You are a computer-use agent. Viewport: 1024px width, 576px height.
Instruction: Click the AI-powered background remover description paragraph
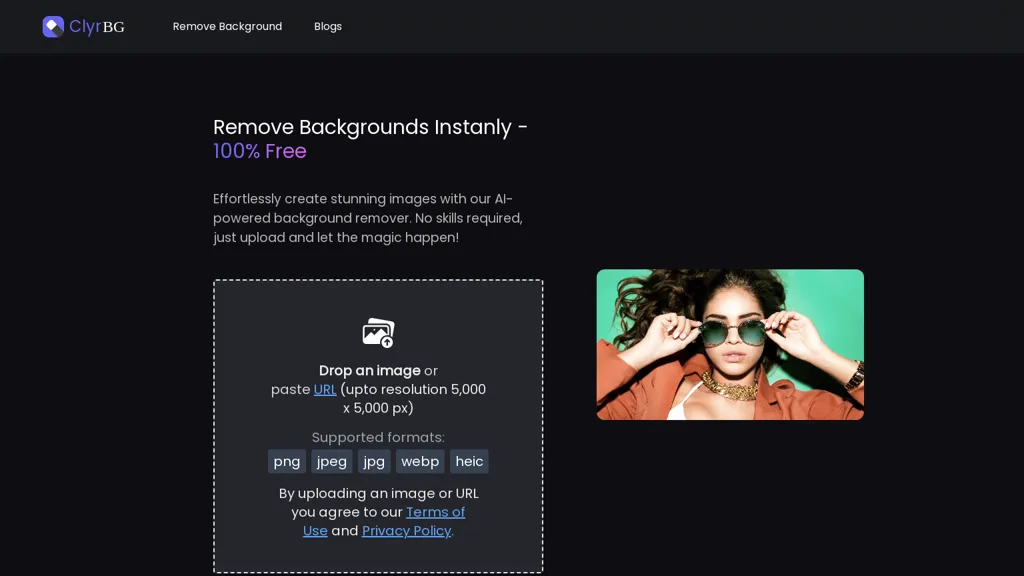coord(368,218)
